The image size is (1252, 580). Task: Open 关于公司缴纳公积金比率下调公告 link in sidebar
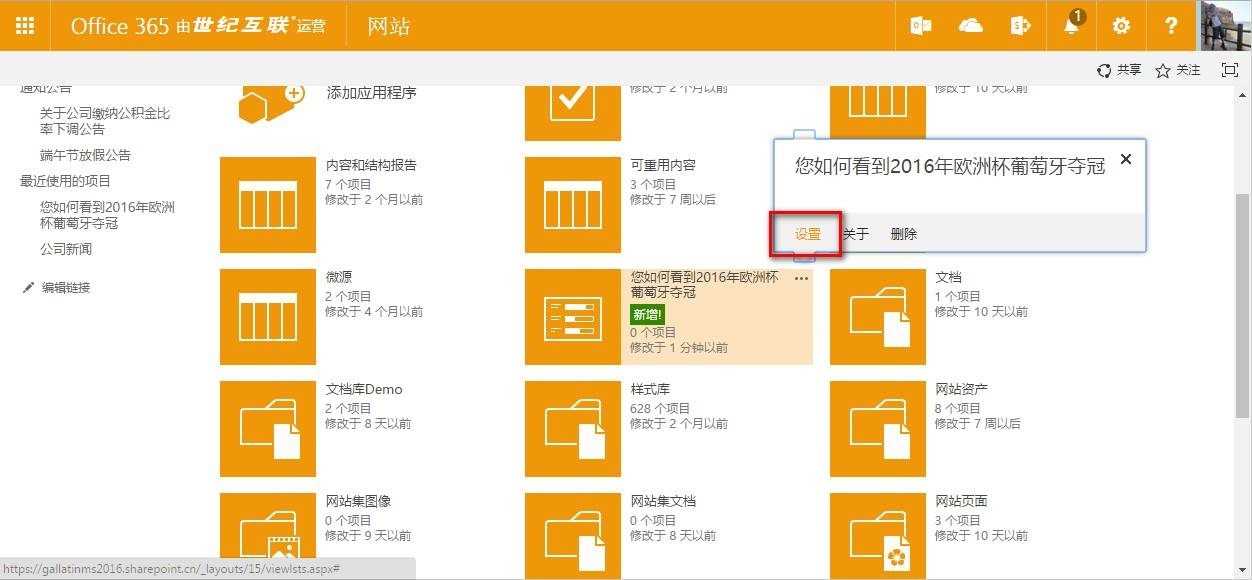(105, 121)
